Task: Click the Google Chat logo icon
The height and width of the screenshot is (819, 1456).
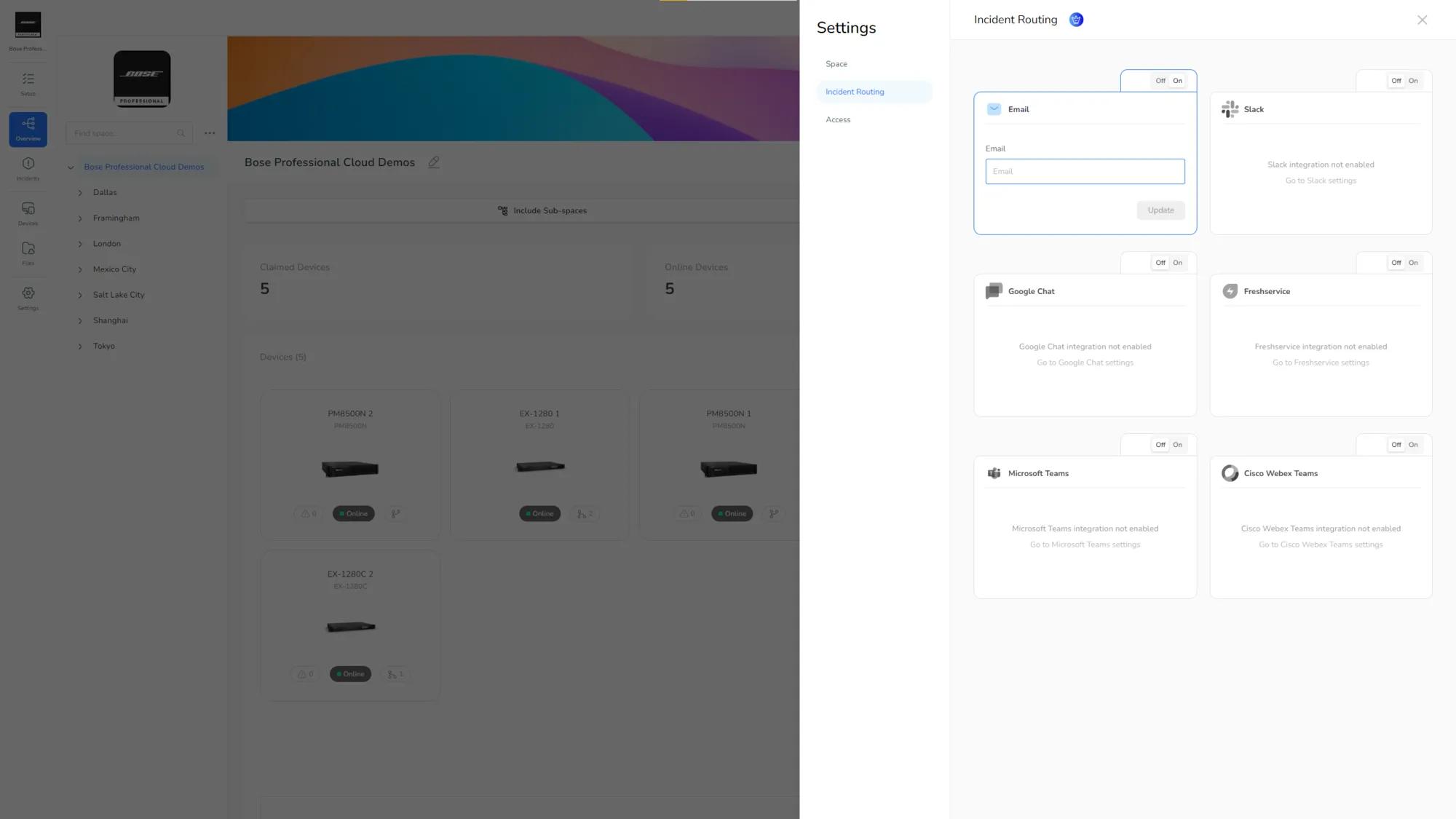Action: [x=994, y=291]
